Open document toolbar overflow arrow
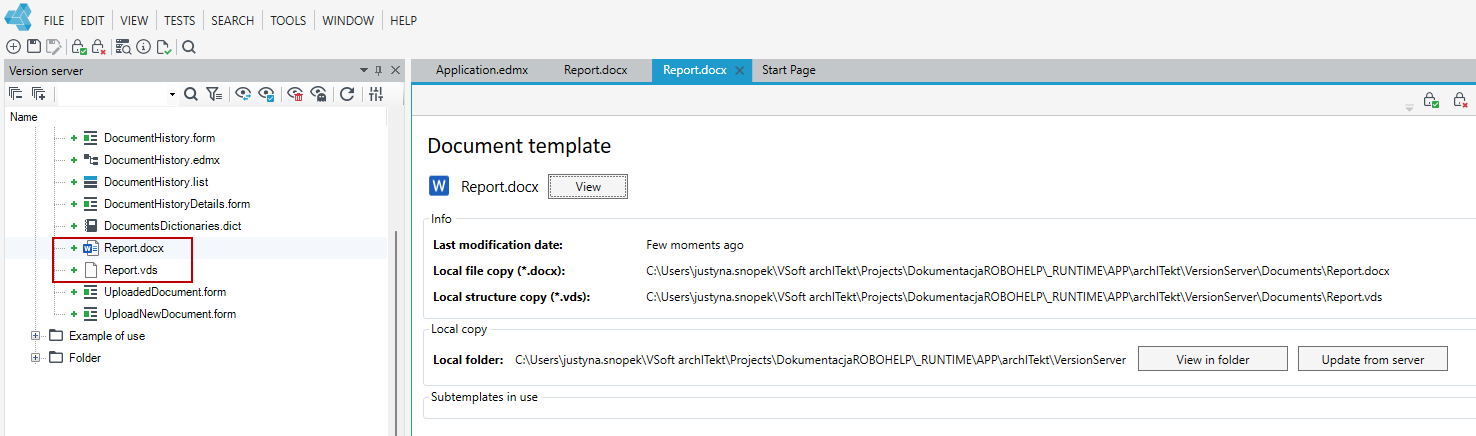The image size is (1476, 436). pyautogui.click(x=1410, y=106)
